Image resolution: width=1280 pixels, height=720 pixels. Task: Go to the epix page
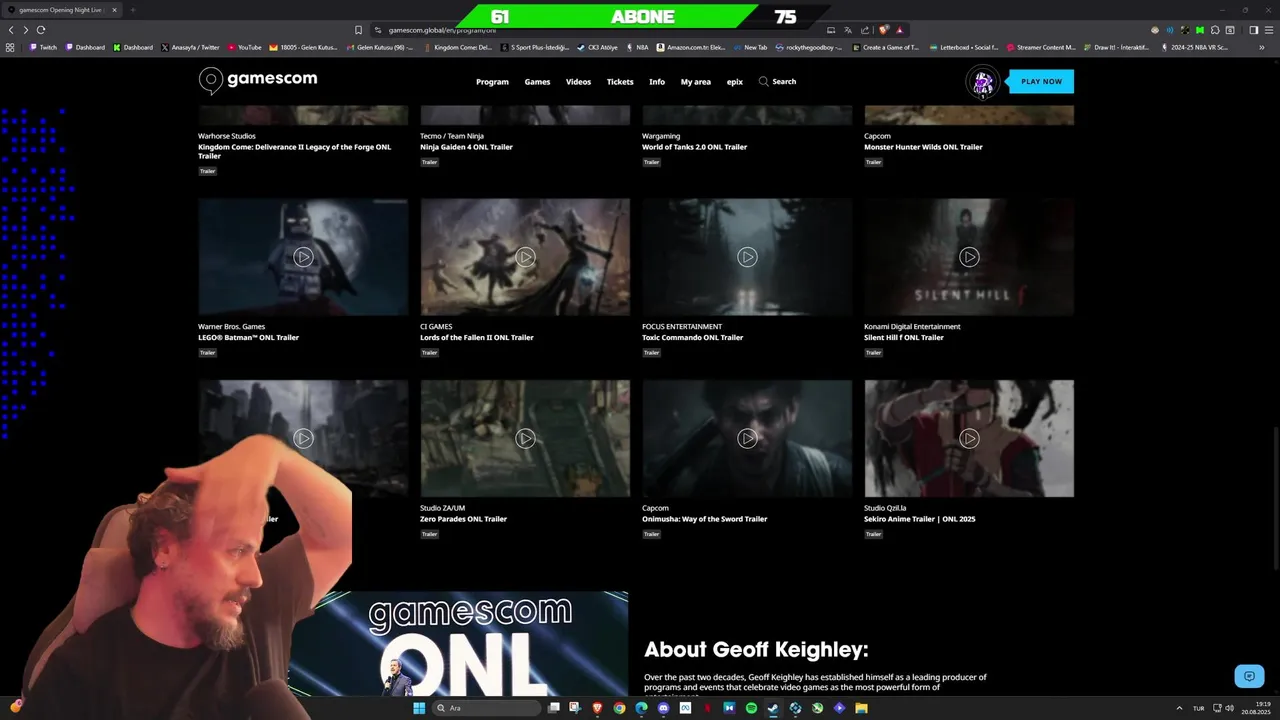735,82
